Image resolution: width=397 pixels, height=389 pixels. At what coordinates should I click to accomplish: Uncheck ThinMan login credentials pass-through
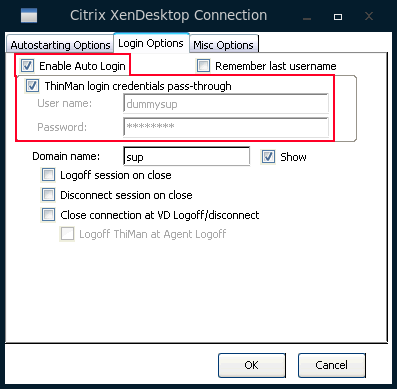[x=32, y=86]
